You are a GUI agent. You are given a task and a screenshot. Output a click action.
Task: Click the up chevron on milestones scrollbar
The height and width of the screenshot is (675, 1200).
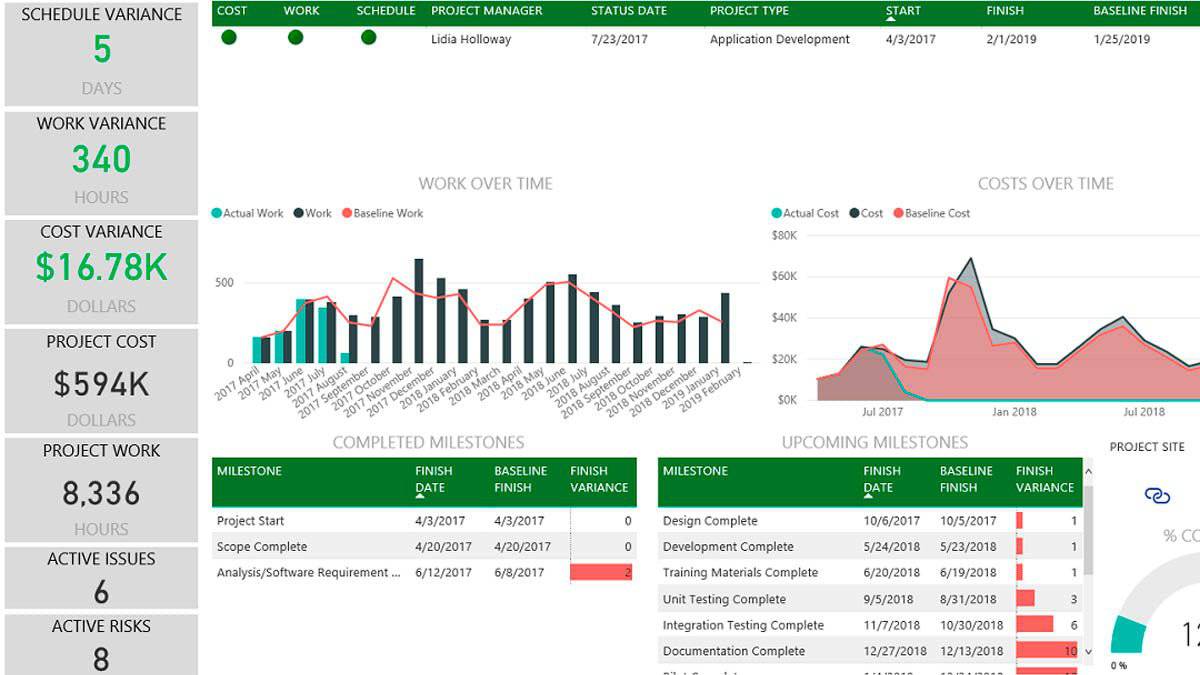tap(1088, 470)
